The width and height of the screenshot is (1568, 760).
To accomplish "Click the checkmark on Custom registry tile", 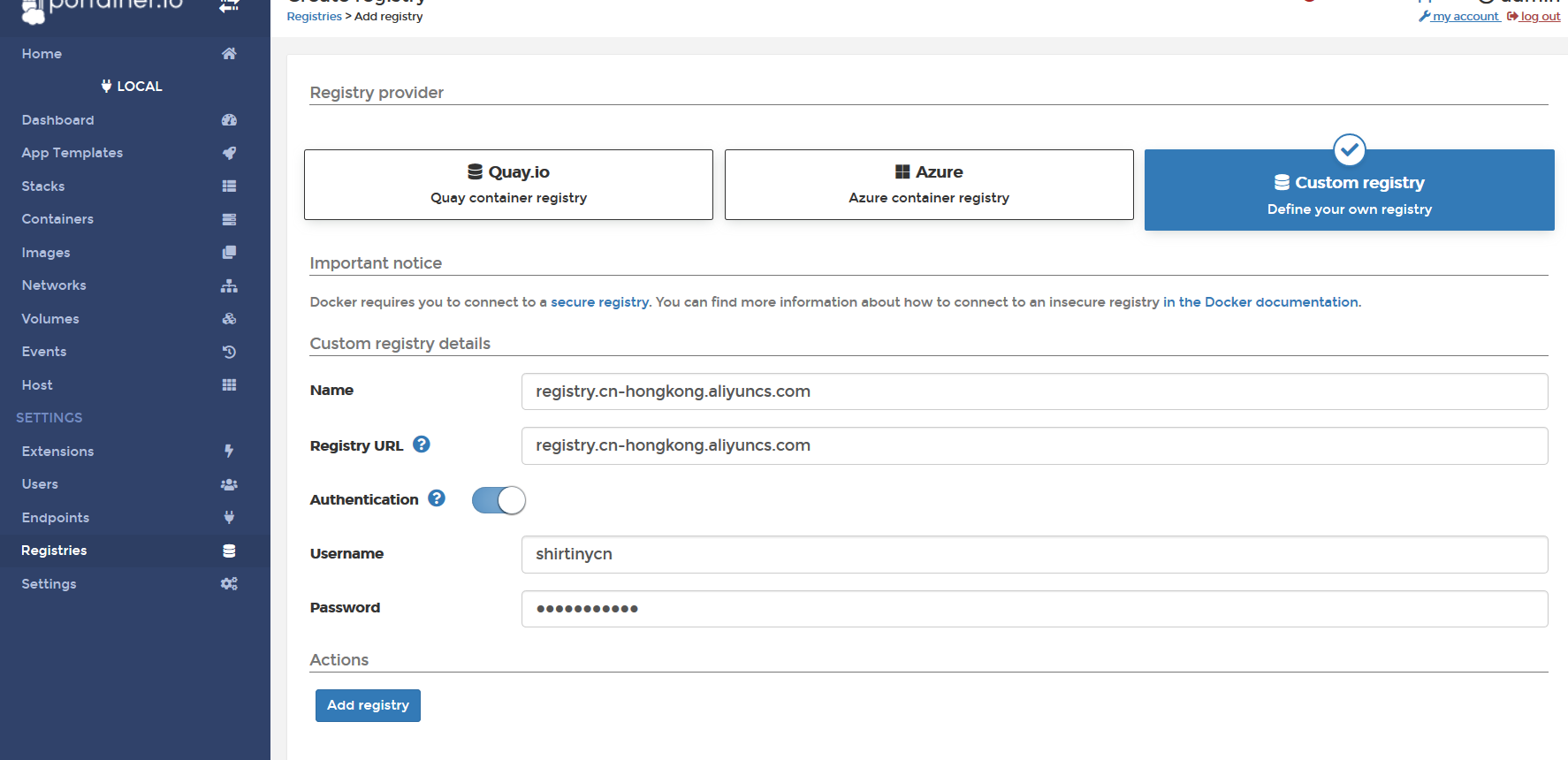I will 1350,149.
